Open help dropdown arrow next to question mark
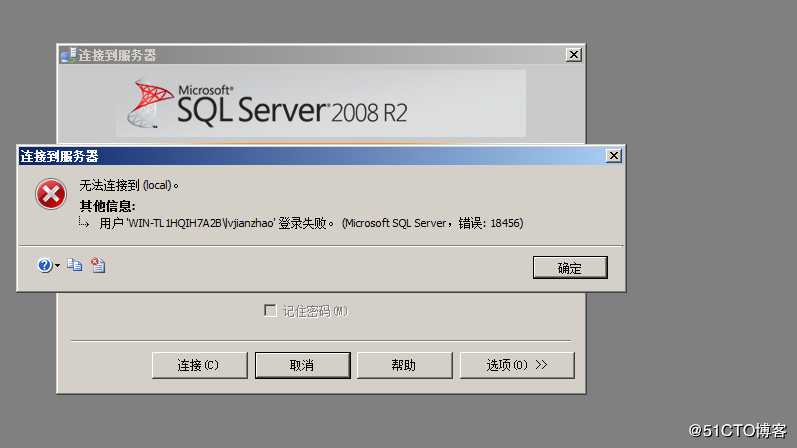This screenshot has height=448, width=797. click(57, 265)
